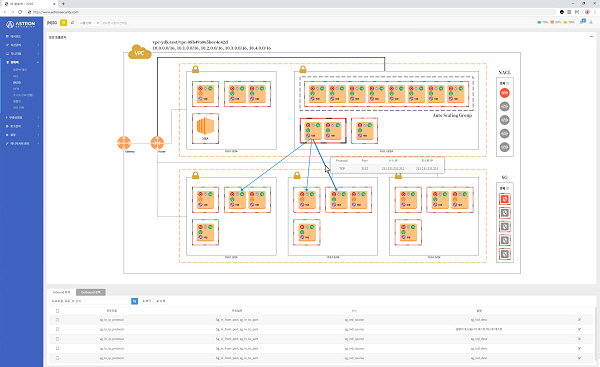Image resolution: width=600 pixels, height=367 pixels.
Task: Click the orange status legend swatch
Action: [552, 22]
